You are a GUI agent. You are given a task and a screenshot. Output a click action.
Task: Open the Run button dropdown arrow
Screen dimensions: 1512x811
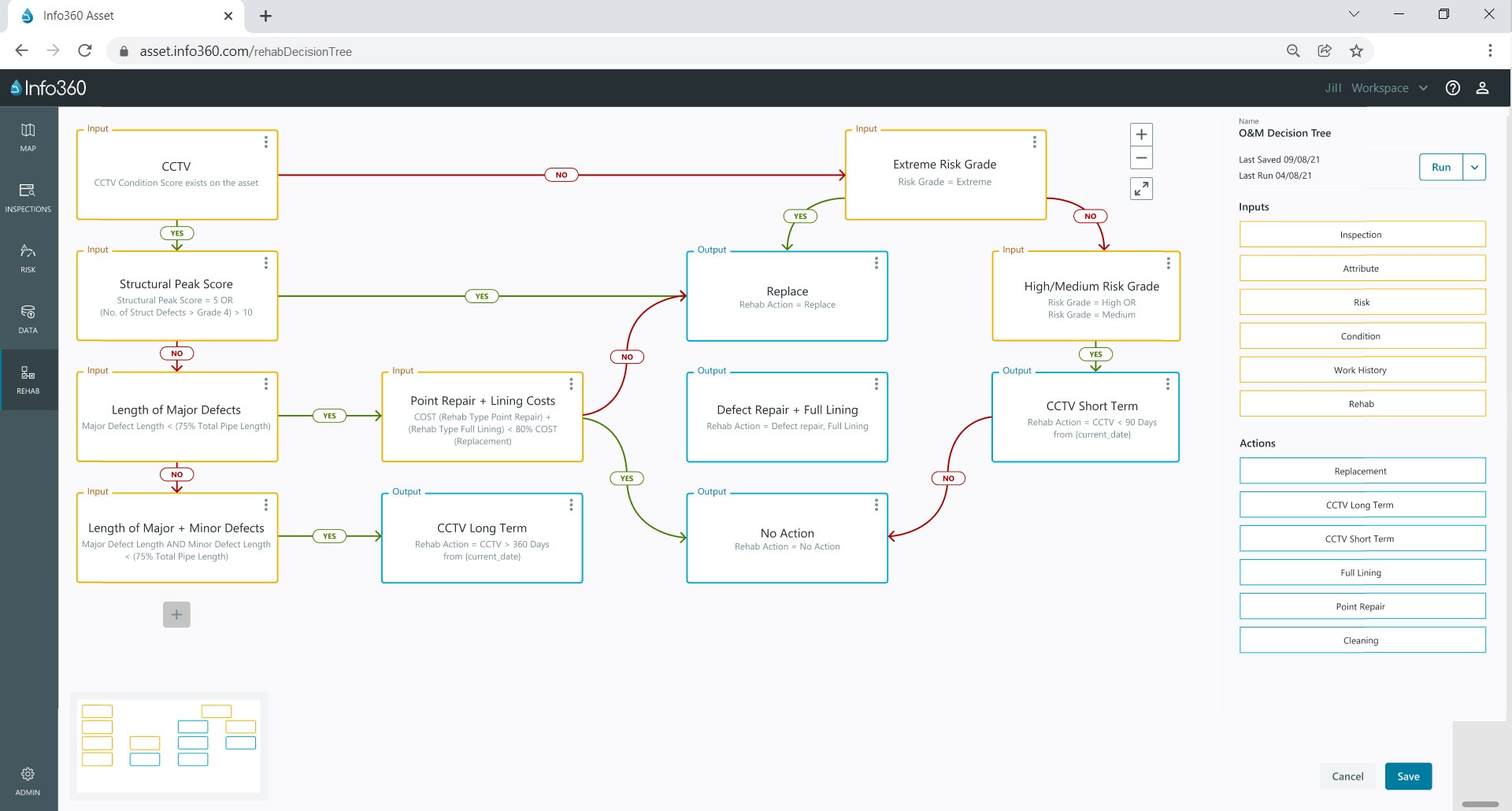point(1474,167)
